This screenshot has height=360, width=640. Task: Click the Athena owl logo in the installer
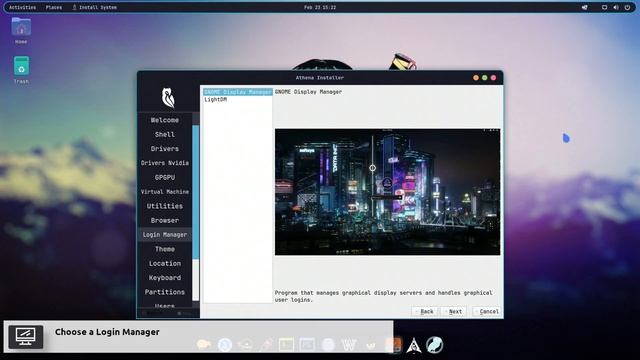(168, 98)
